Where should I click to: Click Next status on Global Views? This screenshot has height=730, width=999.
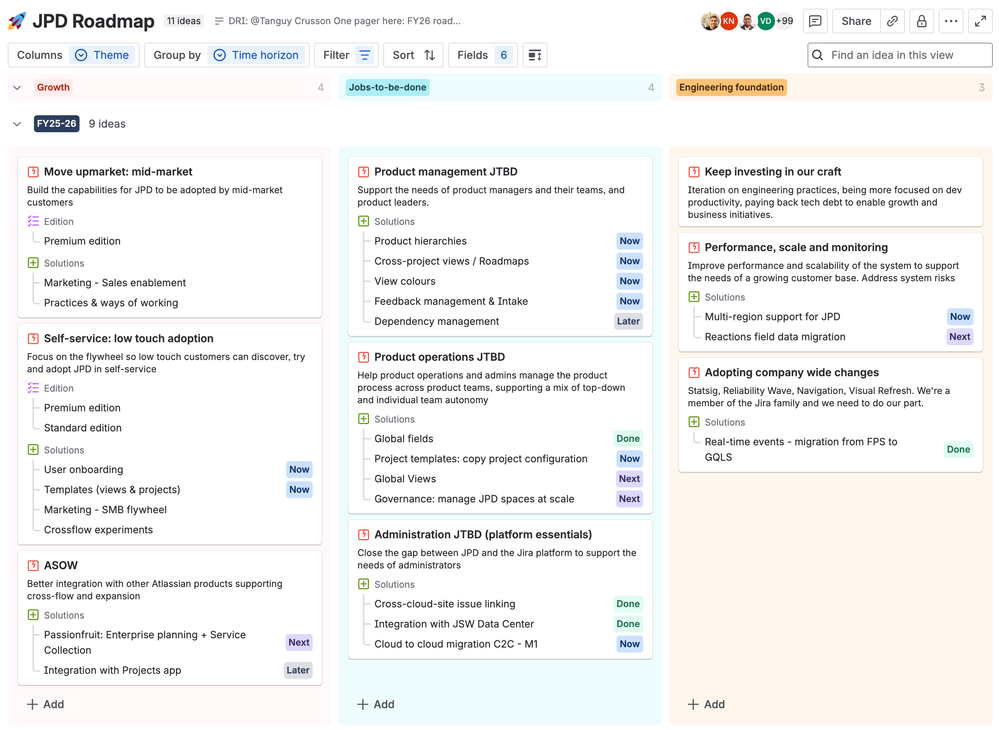click(629, 479)
